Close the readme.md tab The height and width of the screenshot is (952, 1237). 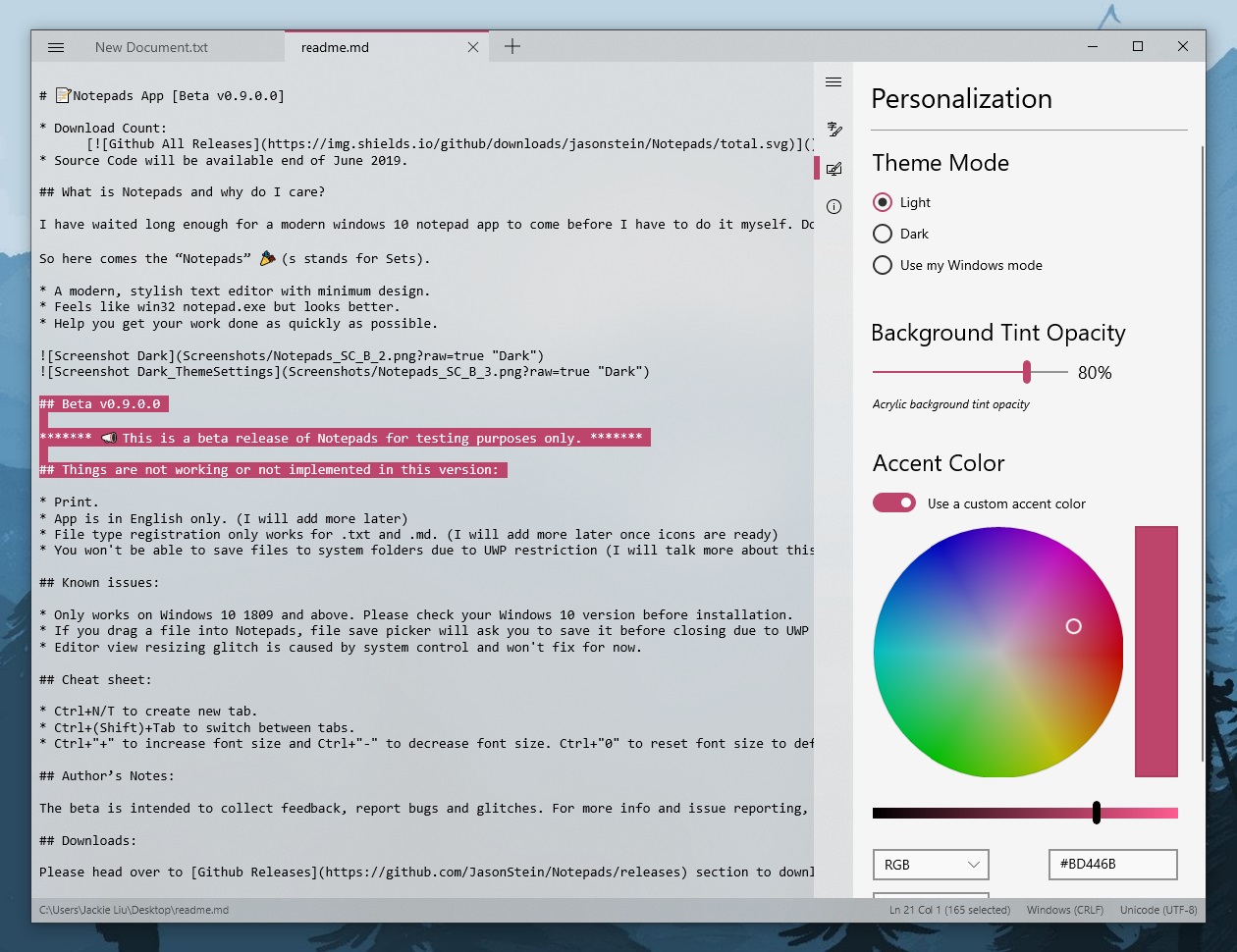[x=473, y=47]
